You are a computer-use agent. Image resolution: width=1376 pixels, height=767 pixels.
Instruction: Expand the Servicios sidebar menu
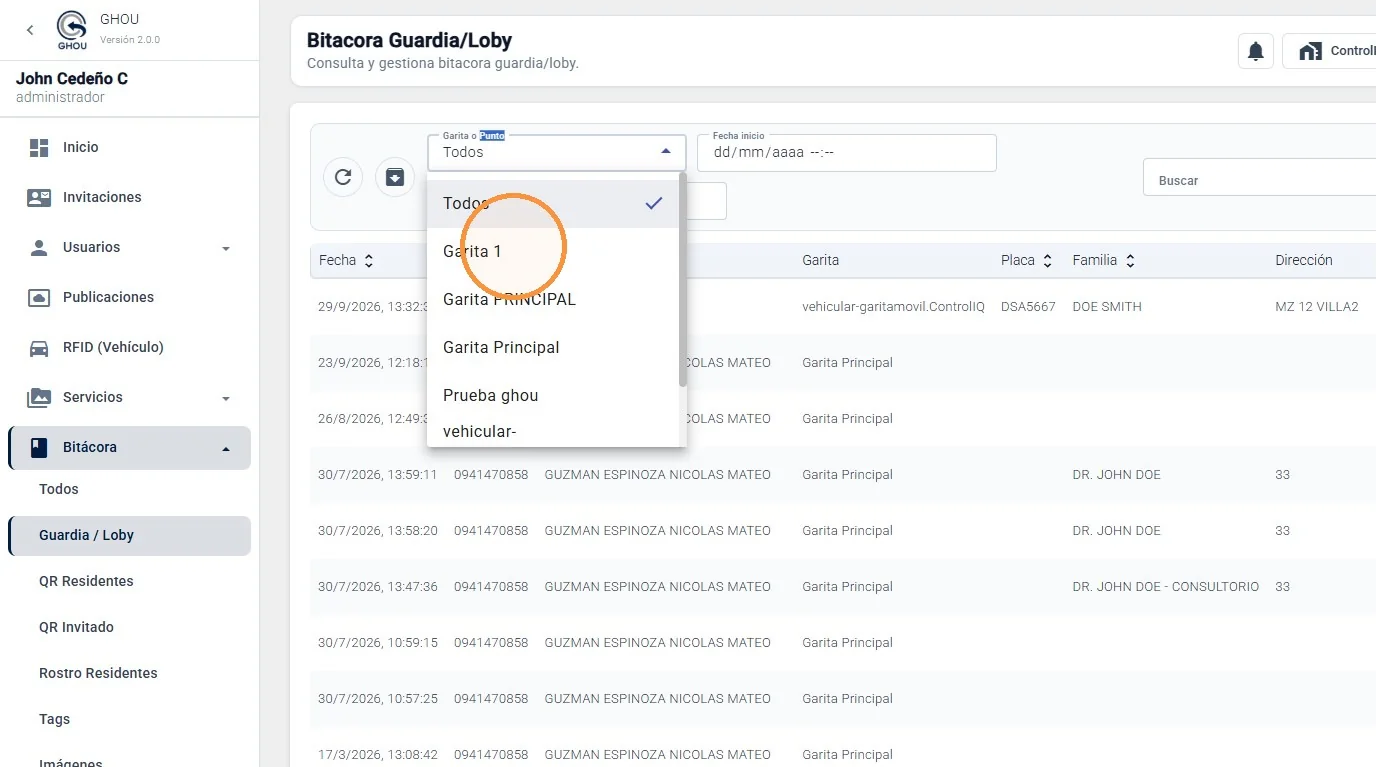(x=129, y=397)
